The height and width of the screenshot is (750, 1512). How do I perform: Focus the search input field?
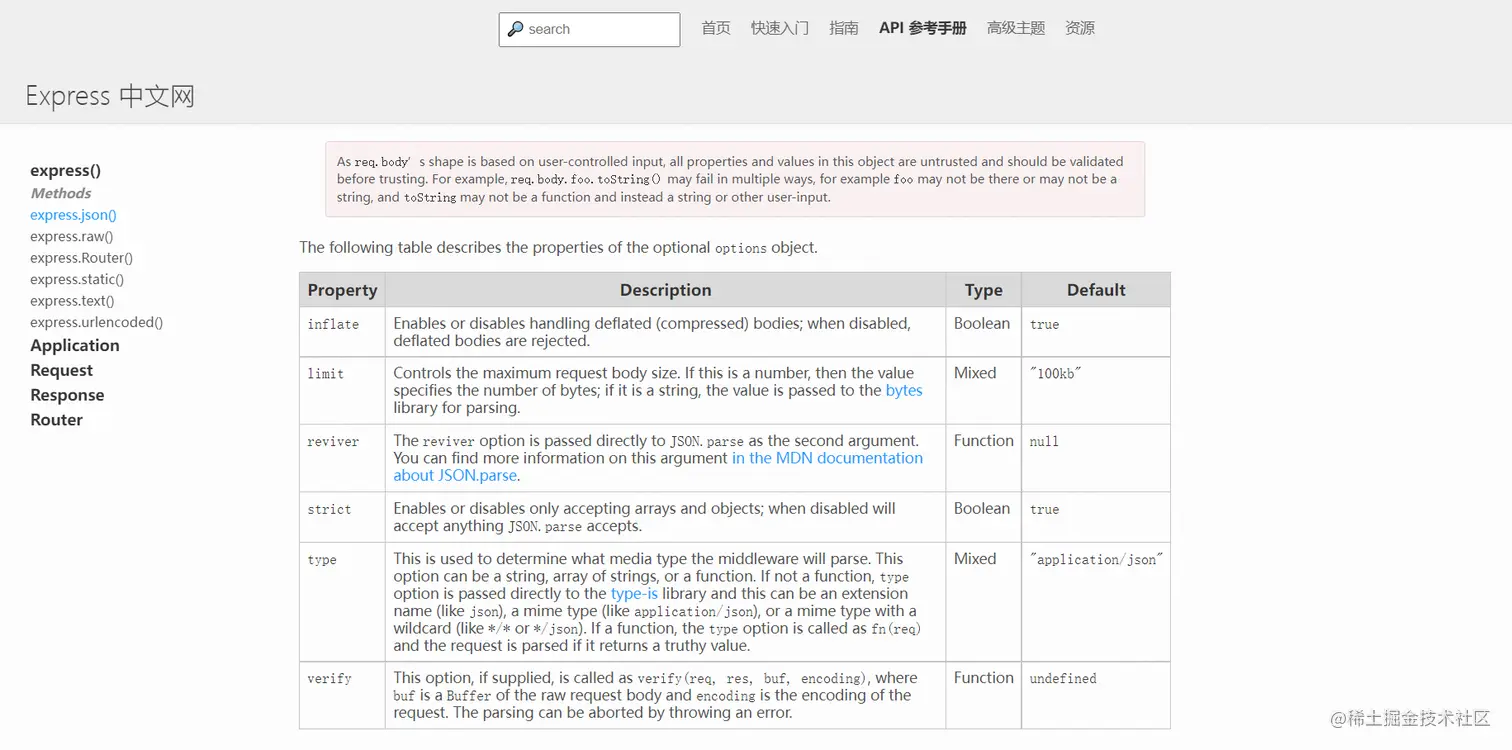(589, 29)
